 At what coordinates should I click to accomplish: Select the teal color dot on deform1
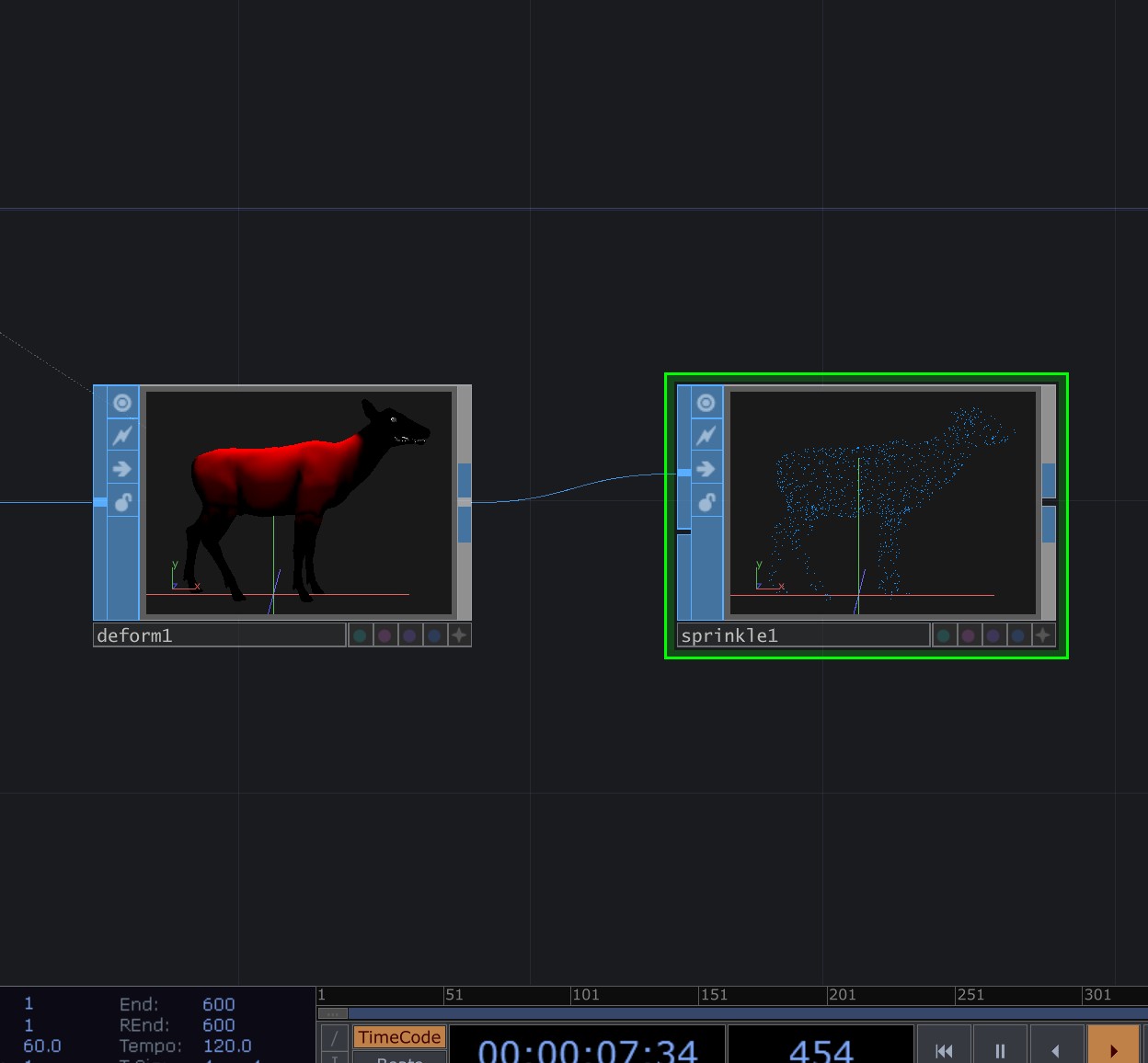click(360, 634)
